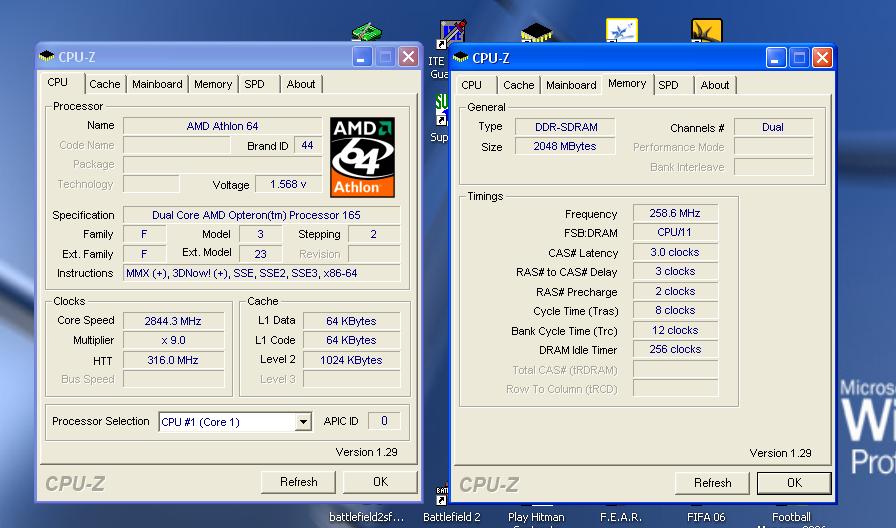Minimize the left CPU-Z window
The width and height of the screenshot is (896, 528).
pos(362,57)
